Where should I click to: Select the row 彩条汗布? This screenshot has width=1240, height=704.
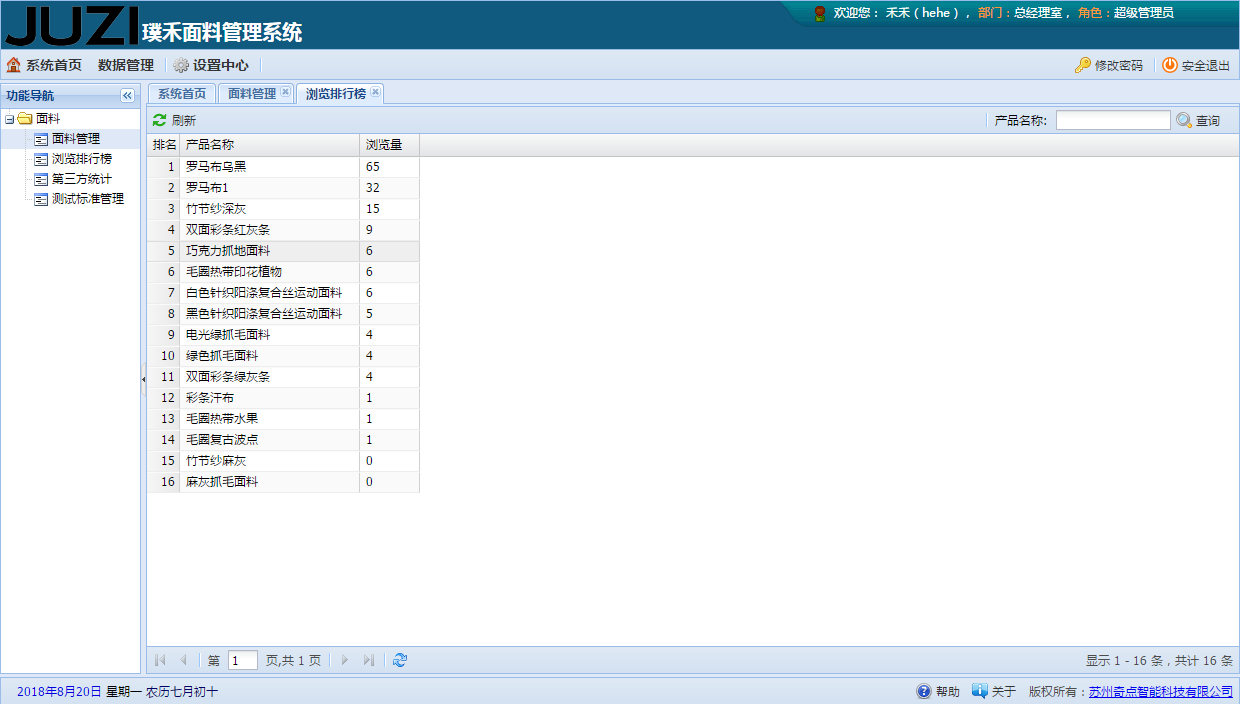click(x=283, y=398)
